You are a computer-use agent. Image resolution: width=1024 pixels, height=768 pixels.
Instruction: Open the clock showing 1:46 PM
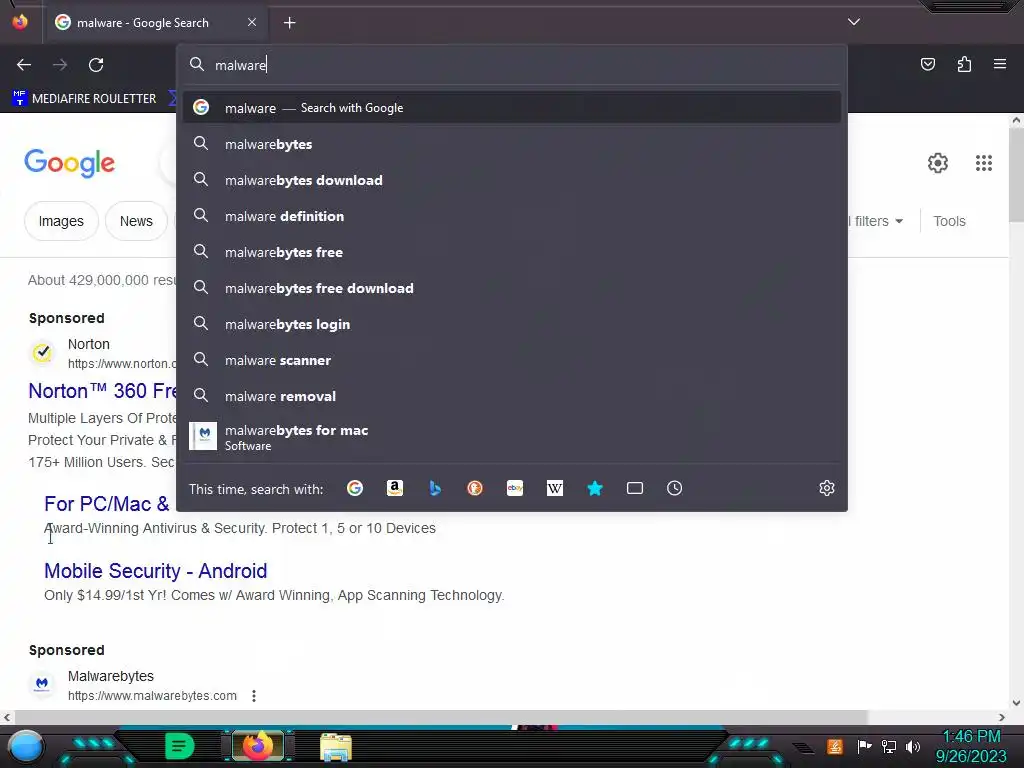tap(971, 746)
